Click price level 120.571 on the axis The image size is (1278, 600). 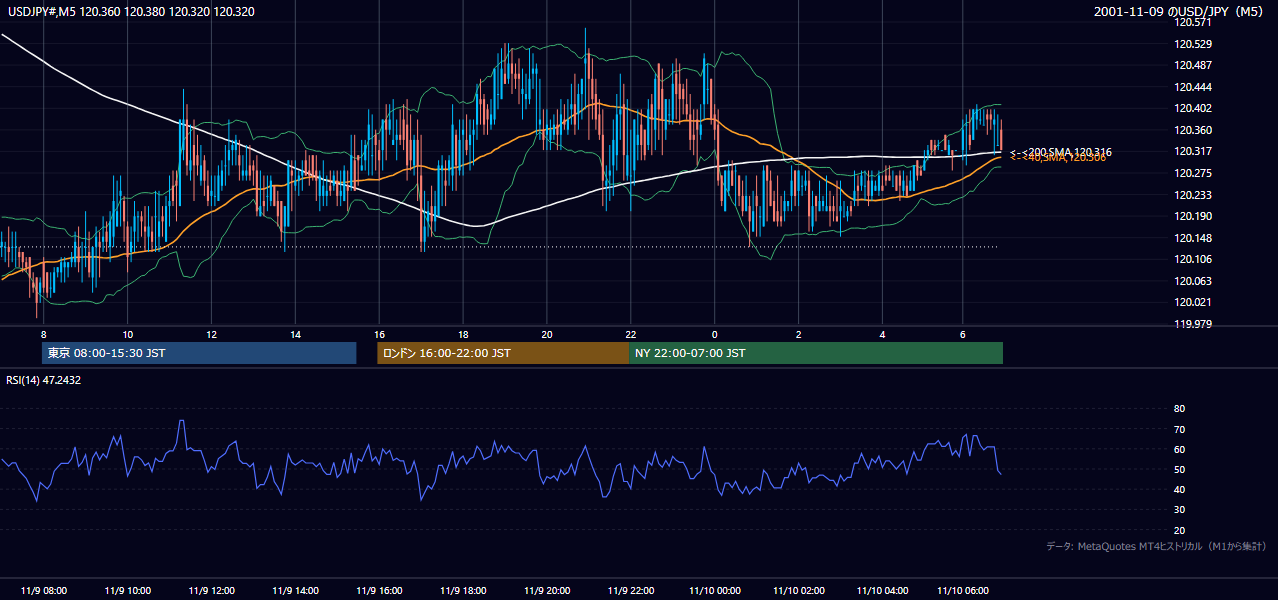[x=1192, y=22]
